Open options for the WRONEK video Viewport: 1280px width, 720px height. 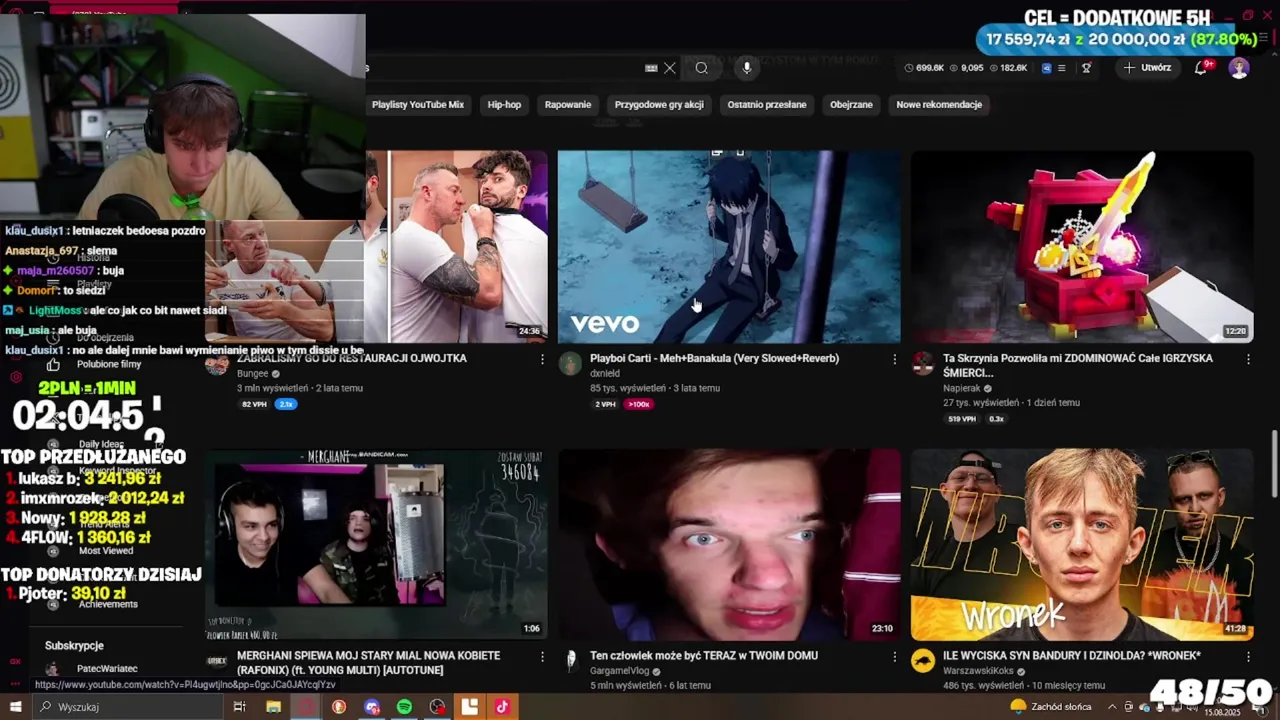1248,657
